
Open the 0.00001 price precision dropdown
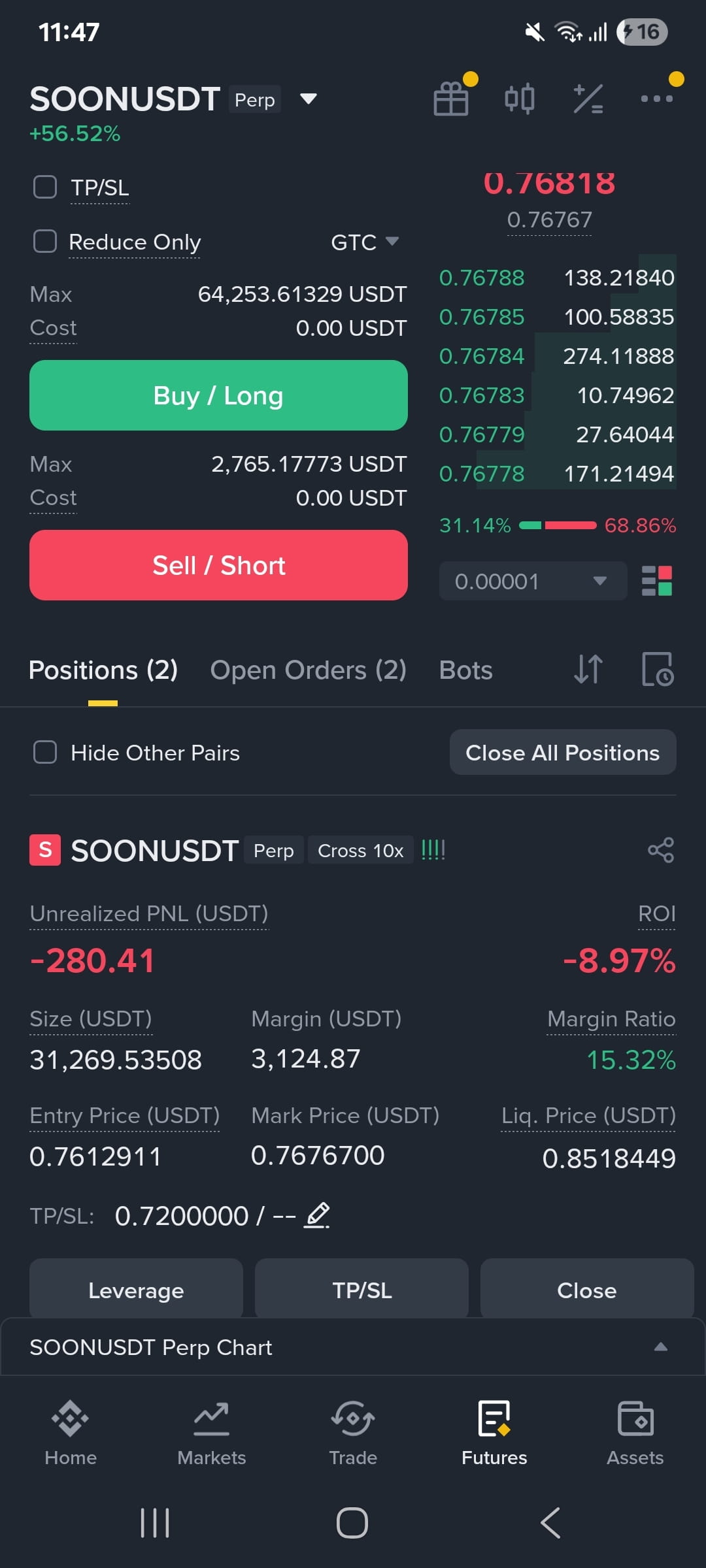533,581
